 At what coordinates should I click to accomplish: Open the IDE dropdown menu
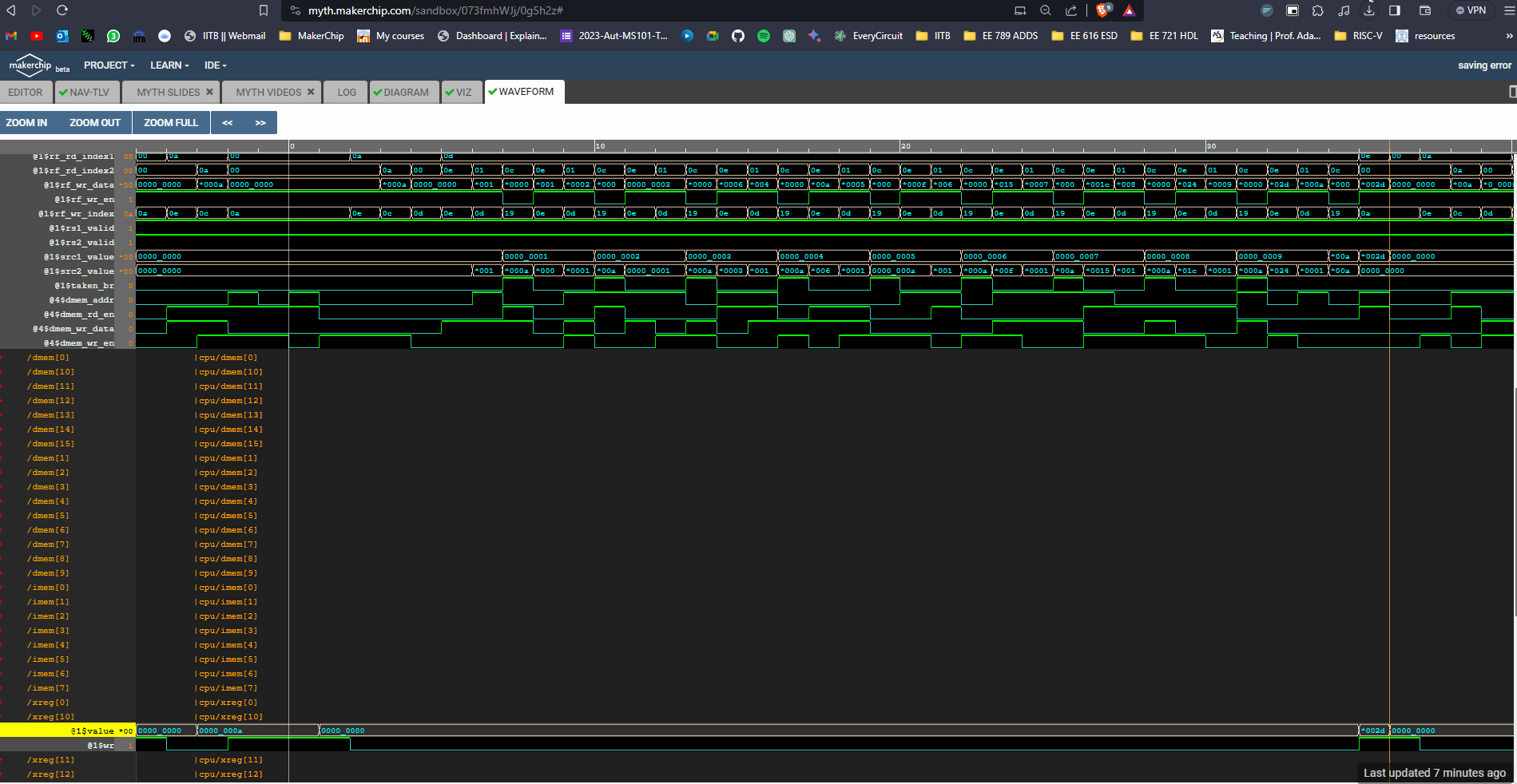[216, 65]
